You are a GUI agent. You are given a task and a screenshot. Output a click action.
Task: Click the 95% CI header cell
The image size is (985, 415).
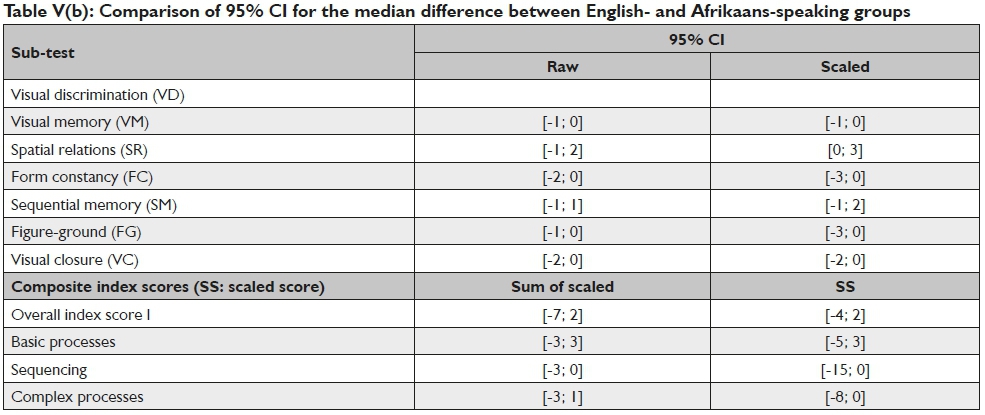tap(697, 39)
